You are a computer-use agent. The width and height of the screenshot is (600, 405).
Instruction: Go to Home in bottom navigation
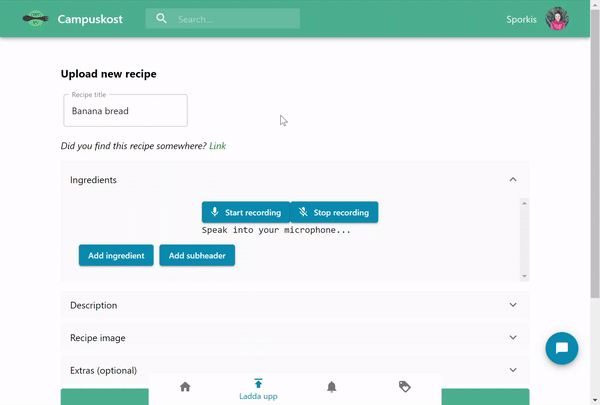[185, 387]
